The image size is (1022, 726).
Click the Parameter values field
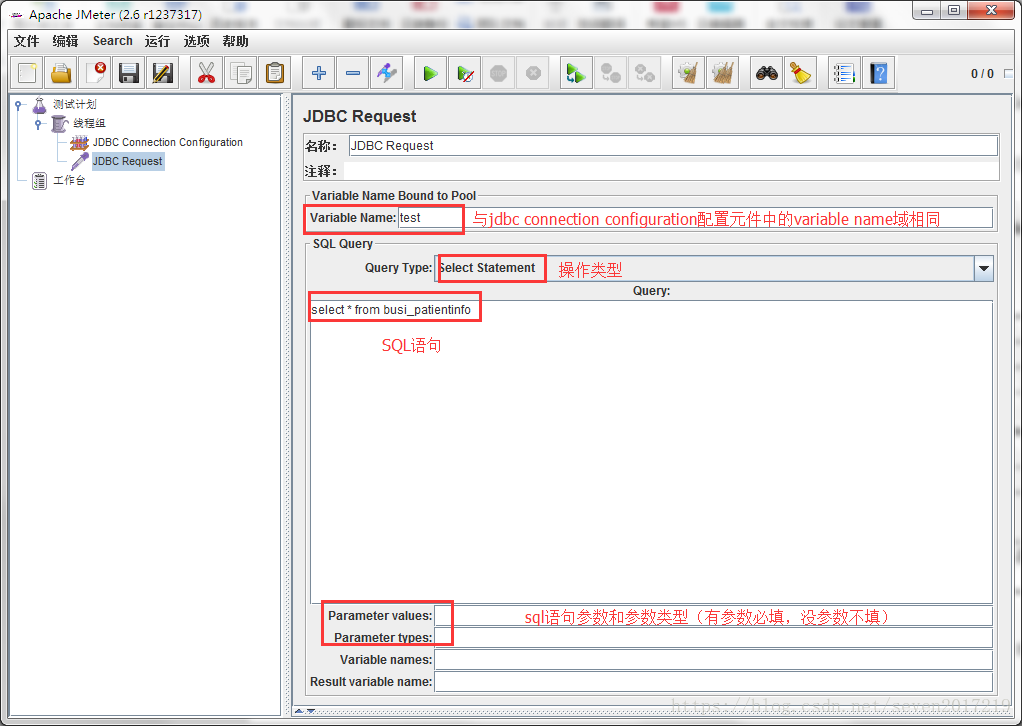tap(713, 615)
